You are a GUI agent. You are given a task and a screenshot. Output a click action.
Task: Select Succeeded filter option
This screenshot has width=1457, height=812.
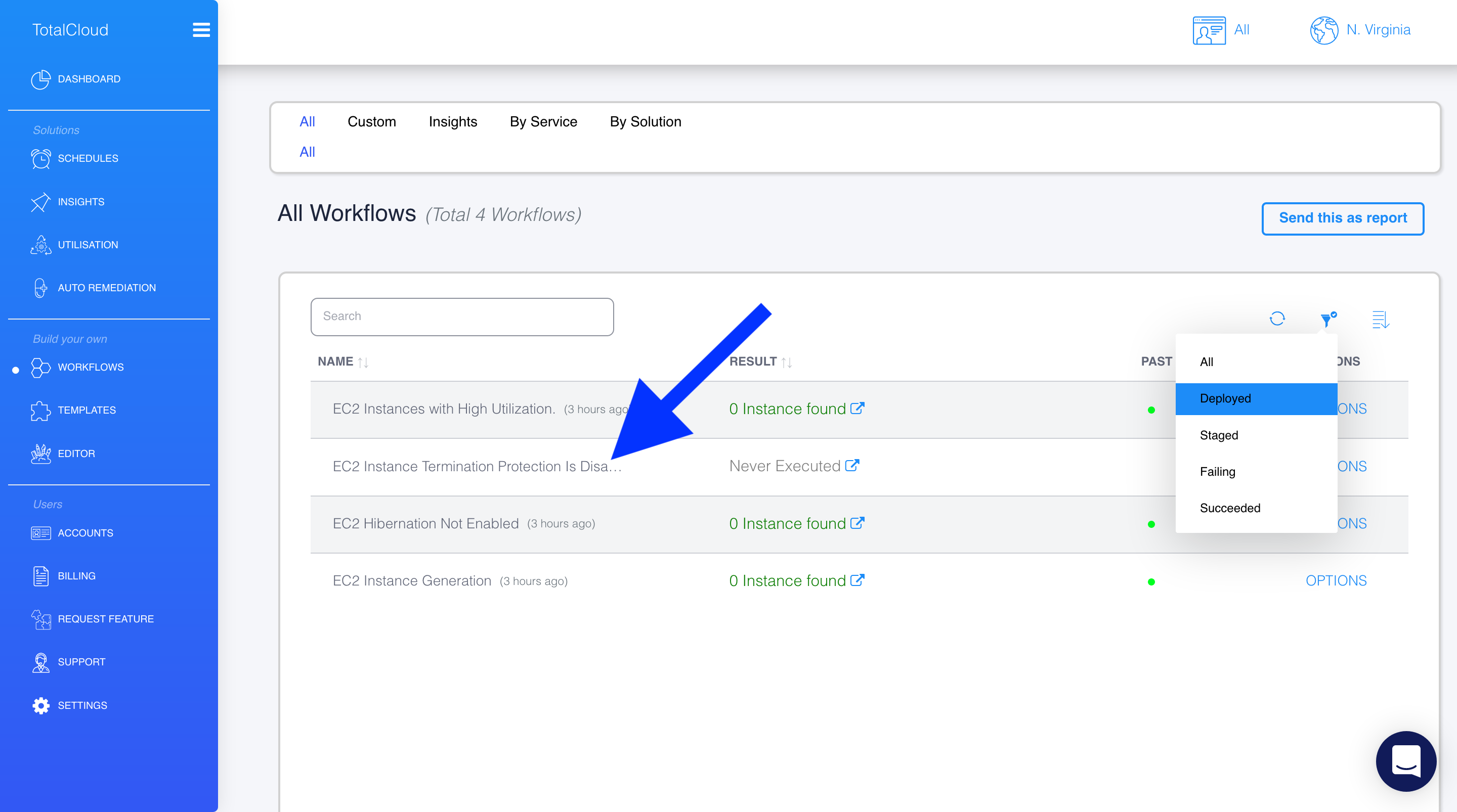[1256, 508]
